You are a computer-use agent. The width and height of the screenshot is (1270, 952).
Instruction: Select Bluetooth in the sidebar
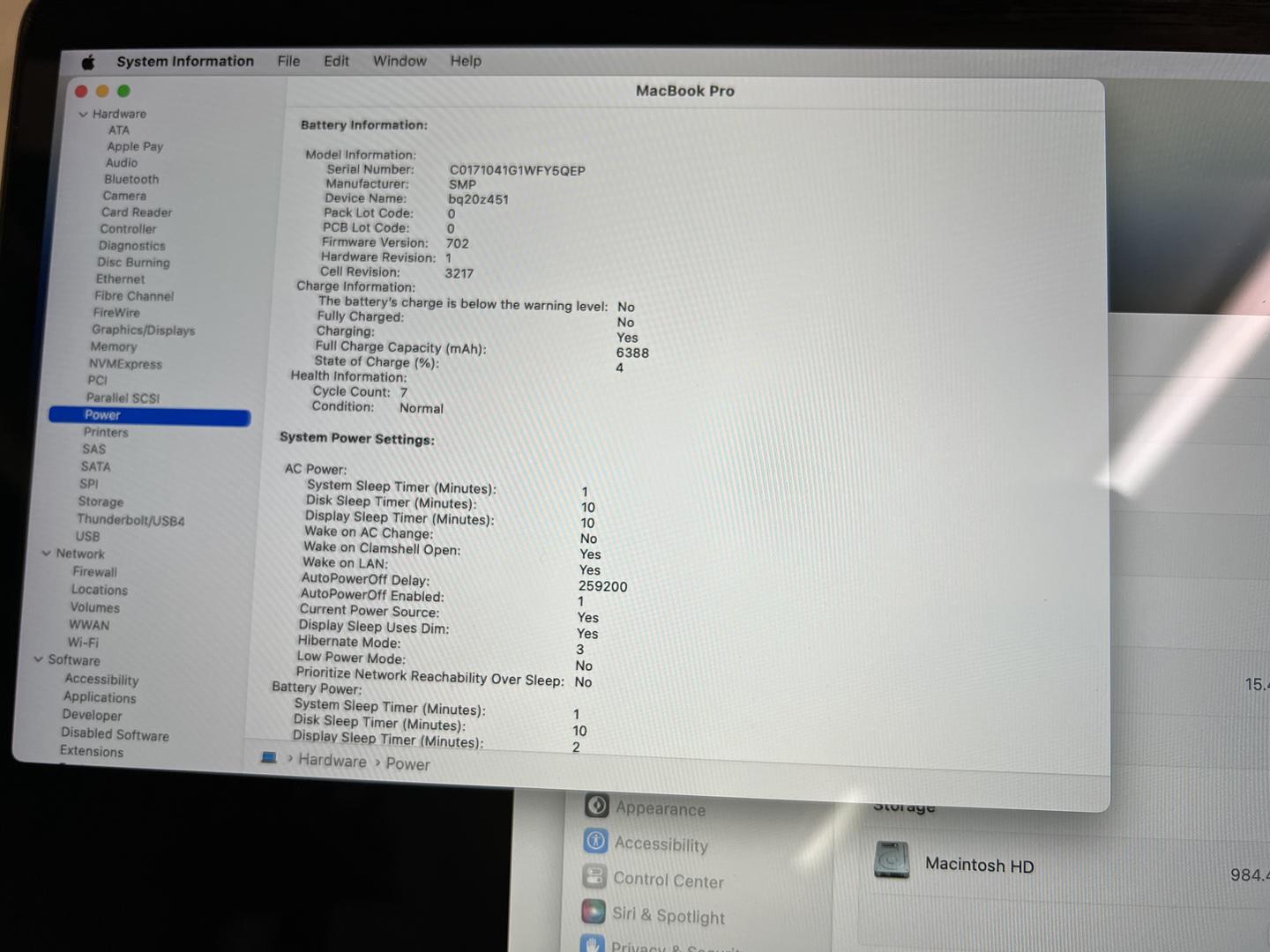pos(131,179)
